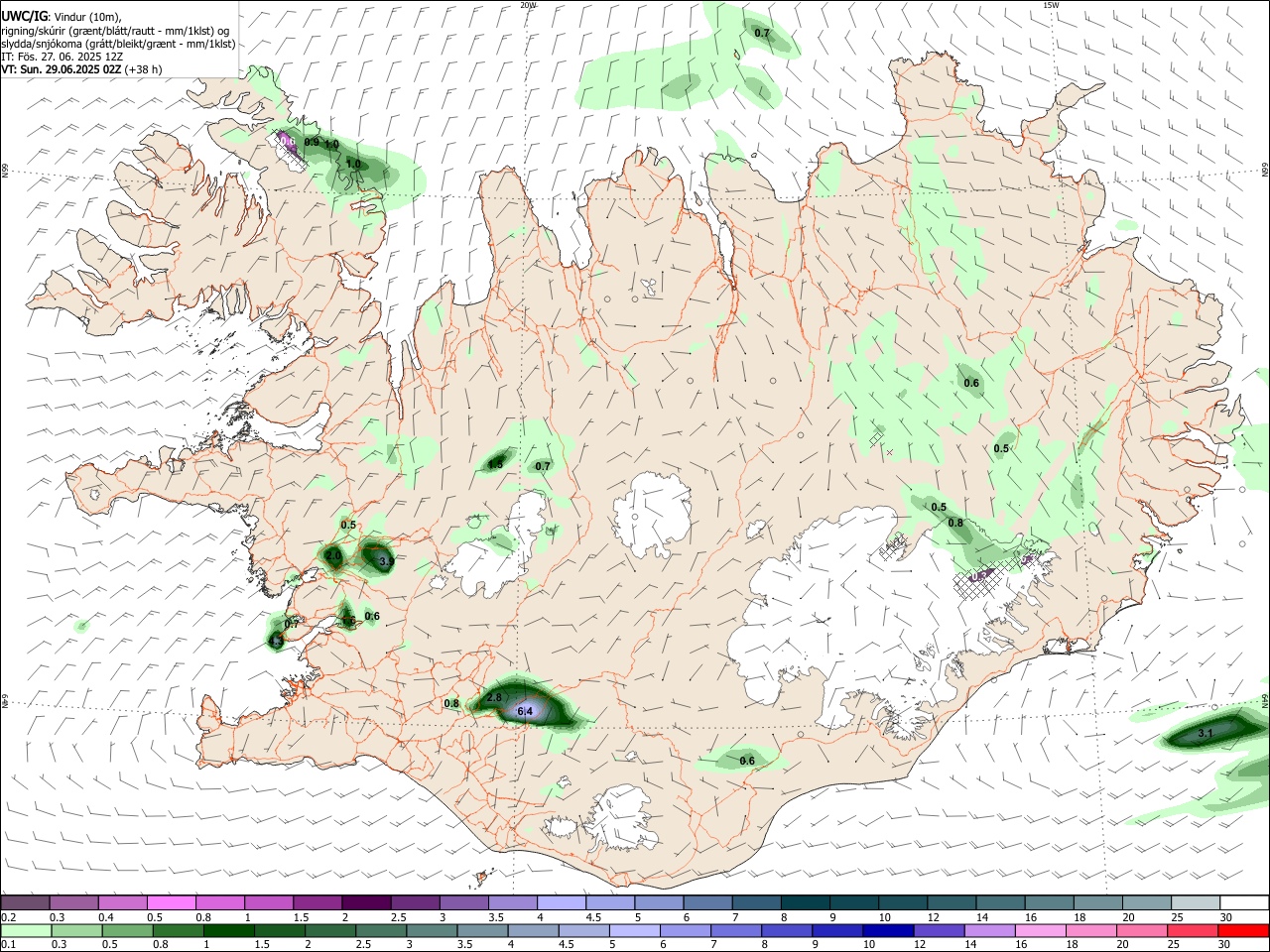Click the 0.7 label right of the 1.5 value
The width and height of the screenshot is (1270, 952).
coord(543,466)
